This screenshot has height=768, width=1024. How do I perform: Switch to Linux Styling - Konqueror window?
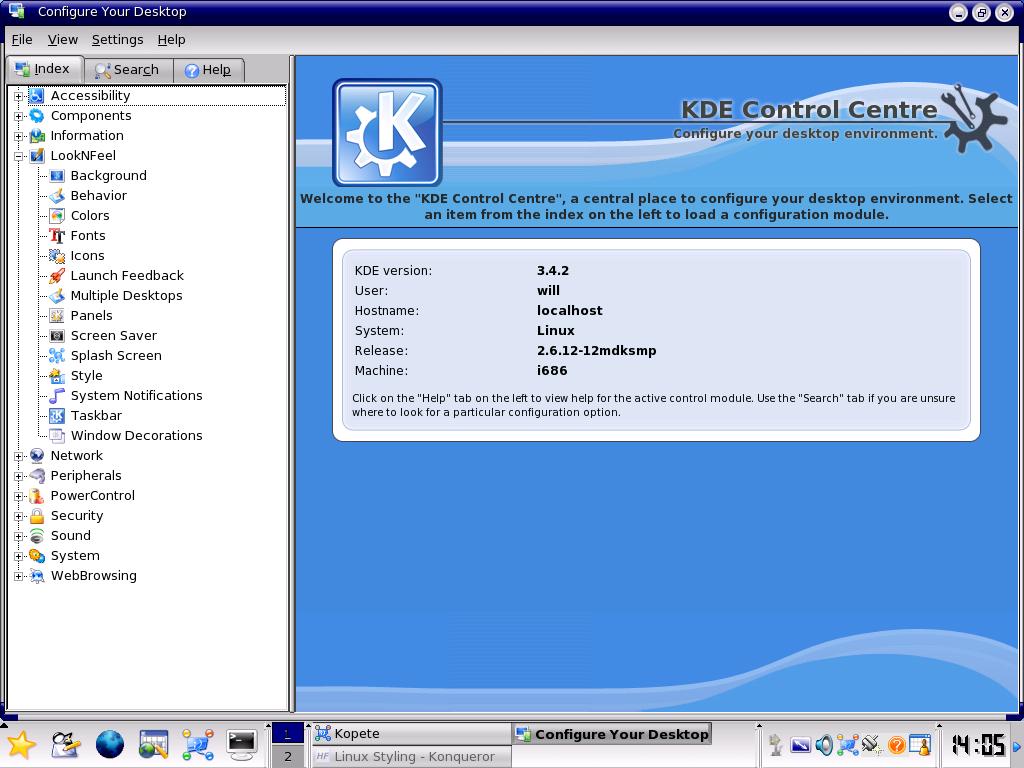[411, 757]
